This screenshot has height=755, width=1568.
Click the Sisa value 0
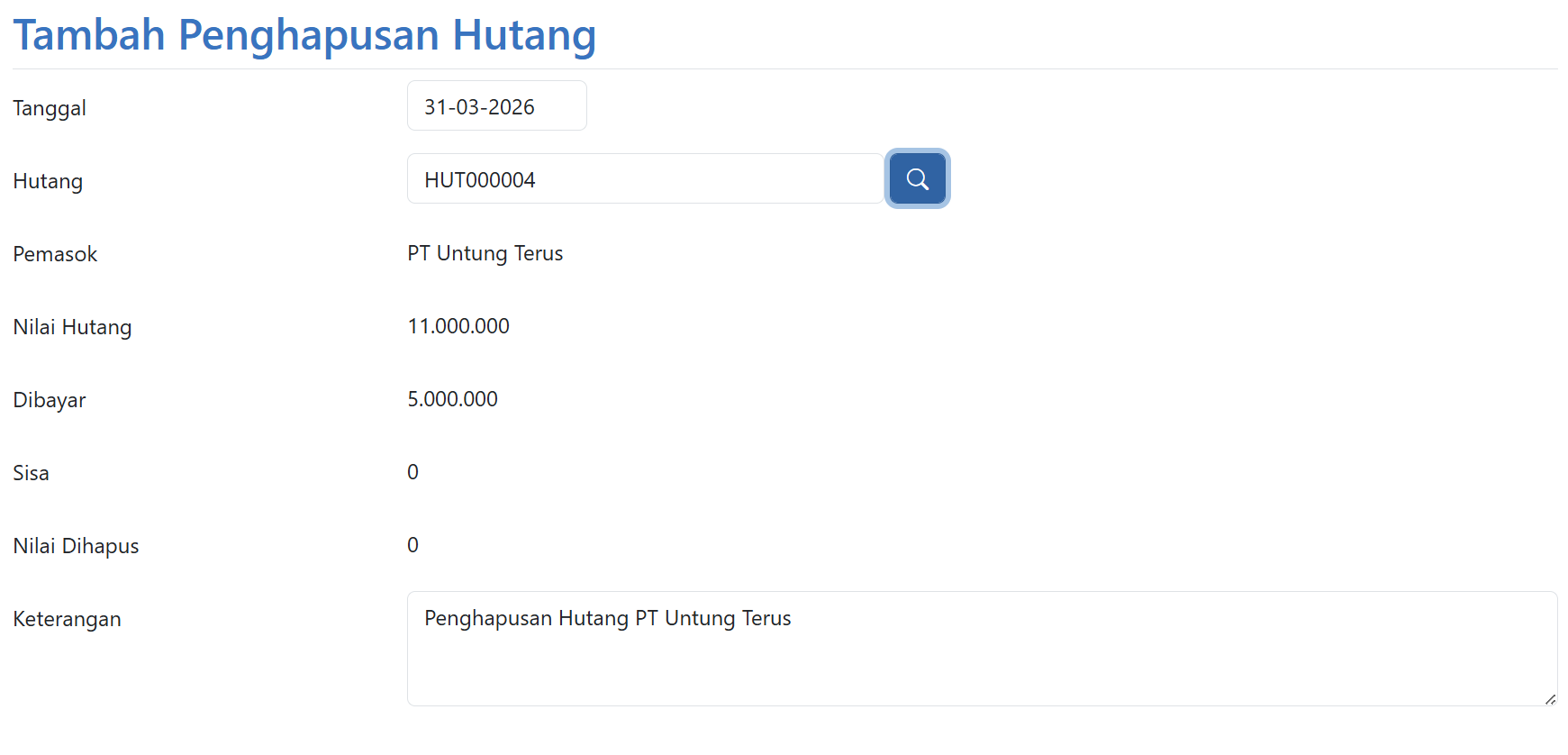[412, 472]
